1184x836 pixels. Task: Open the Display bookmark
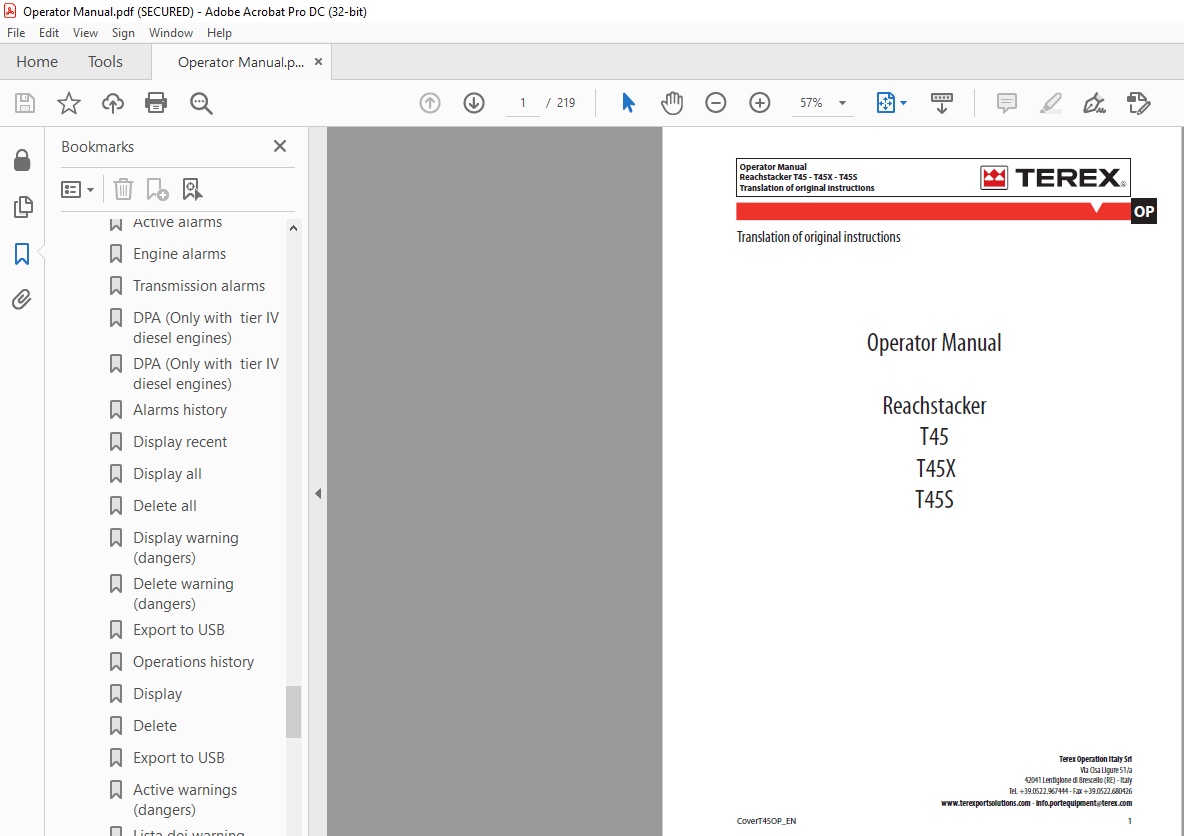pyautogui.click(x=157, y=693)
